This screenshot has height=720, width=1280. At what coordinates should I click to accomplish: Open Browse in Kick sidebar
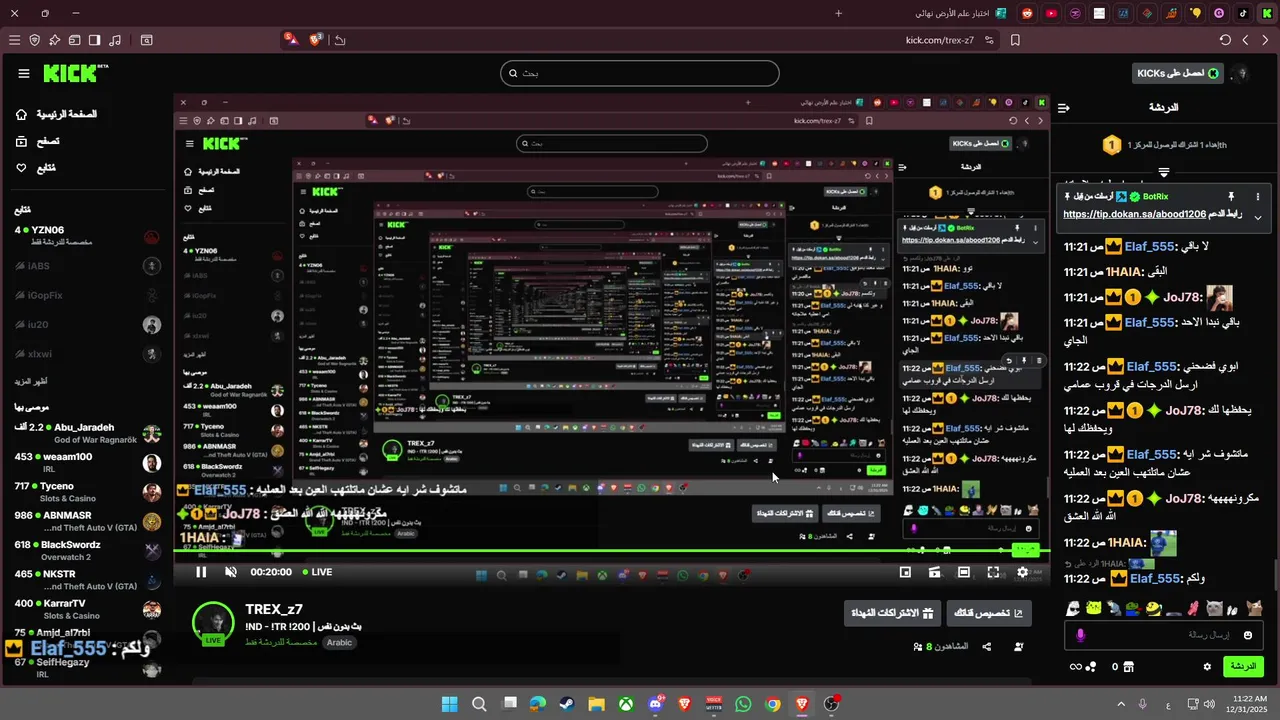pos(37,141)
